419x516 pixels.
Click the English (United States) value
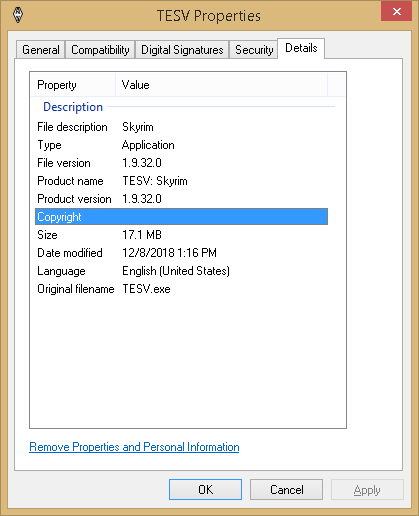pyautogui.click(x=176, y=271)
